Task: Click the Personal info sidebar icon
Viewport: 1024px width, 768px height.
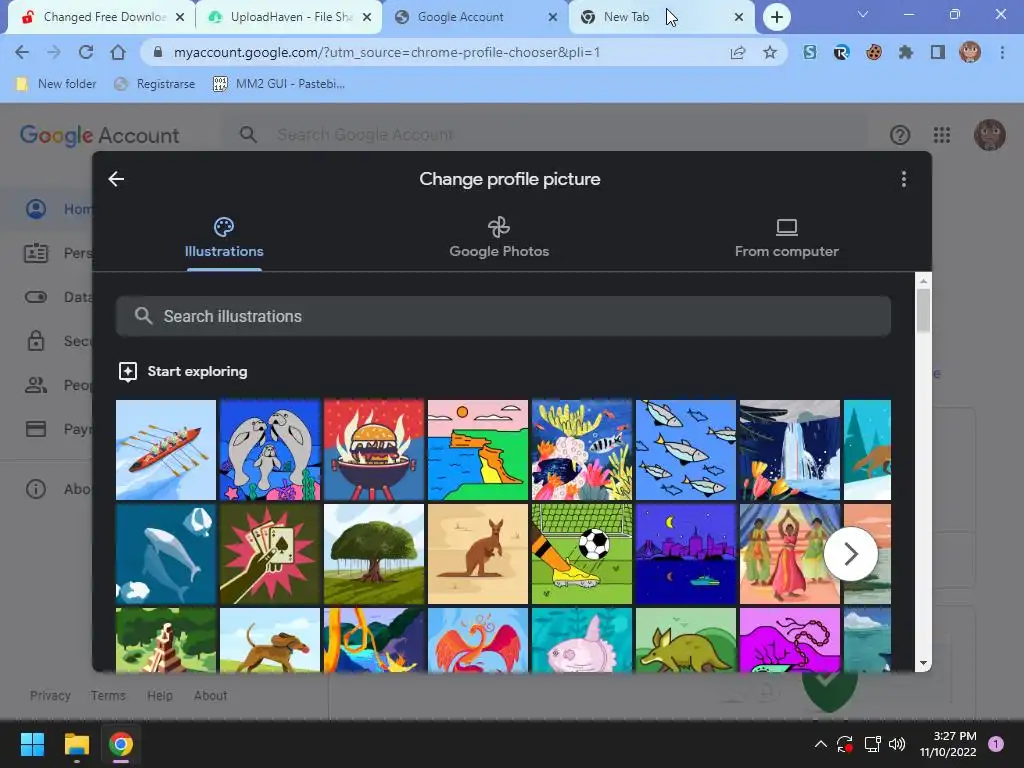Action: pyautogui.click(x=36, y=253)
